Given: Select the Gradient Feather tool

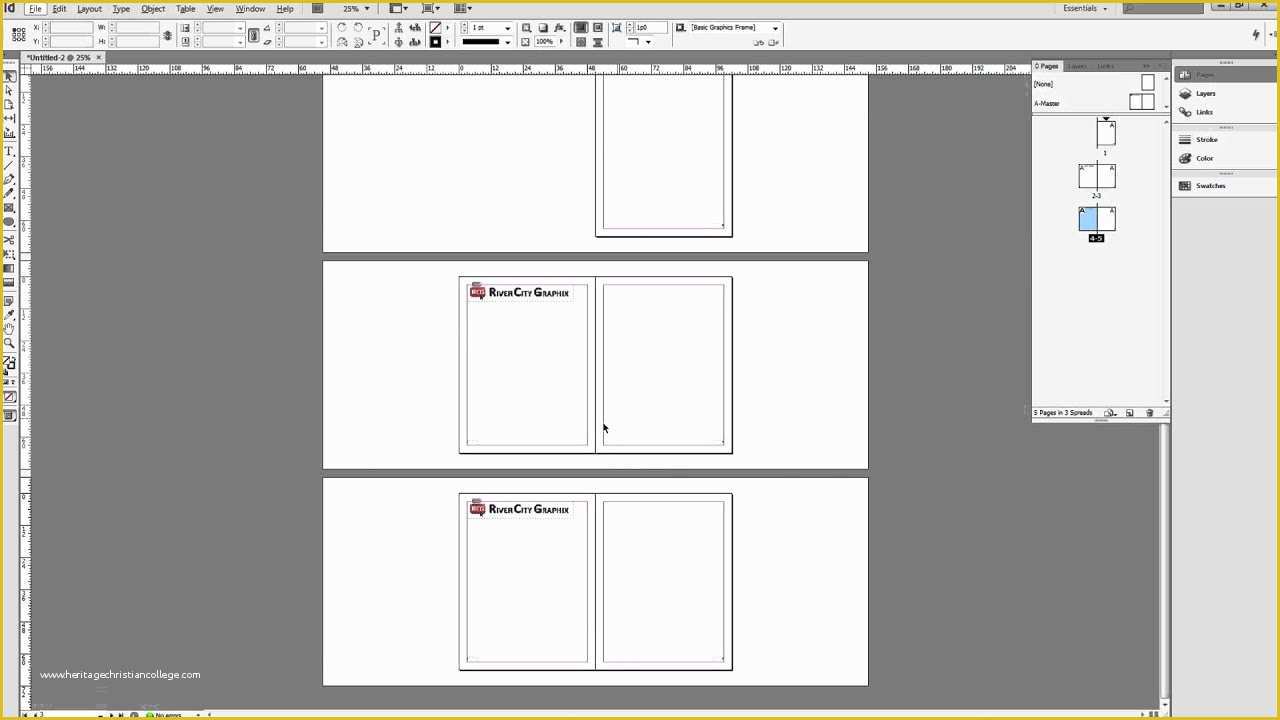Looking at the screenshot, I should [x=9, y=282].
